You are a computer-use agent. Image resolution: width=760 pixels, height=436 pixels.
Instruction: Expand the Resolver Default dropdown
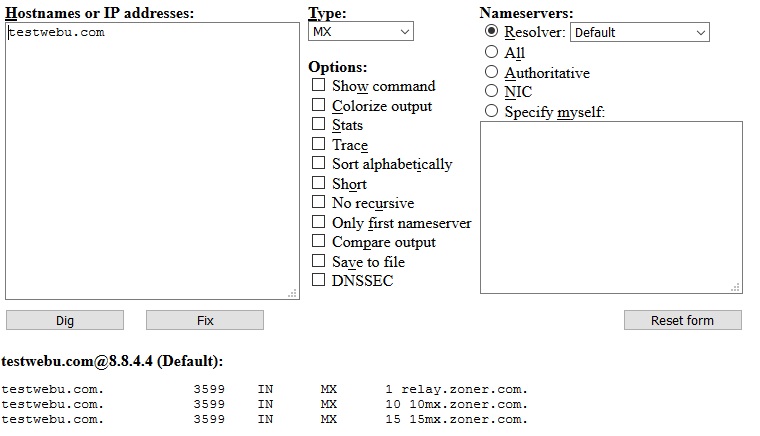tap(639, 32)
